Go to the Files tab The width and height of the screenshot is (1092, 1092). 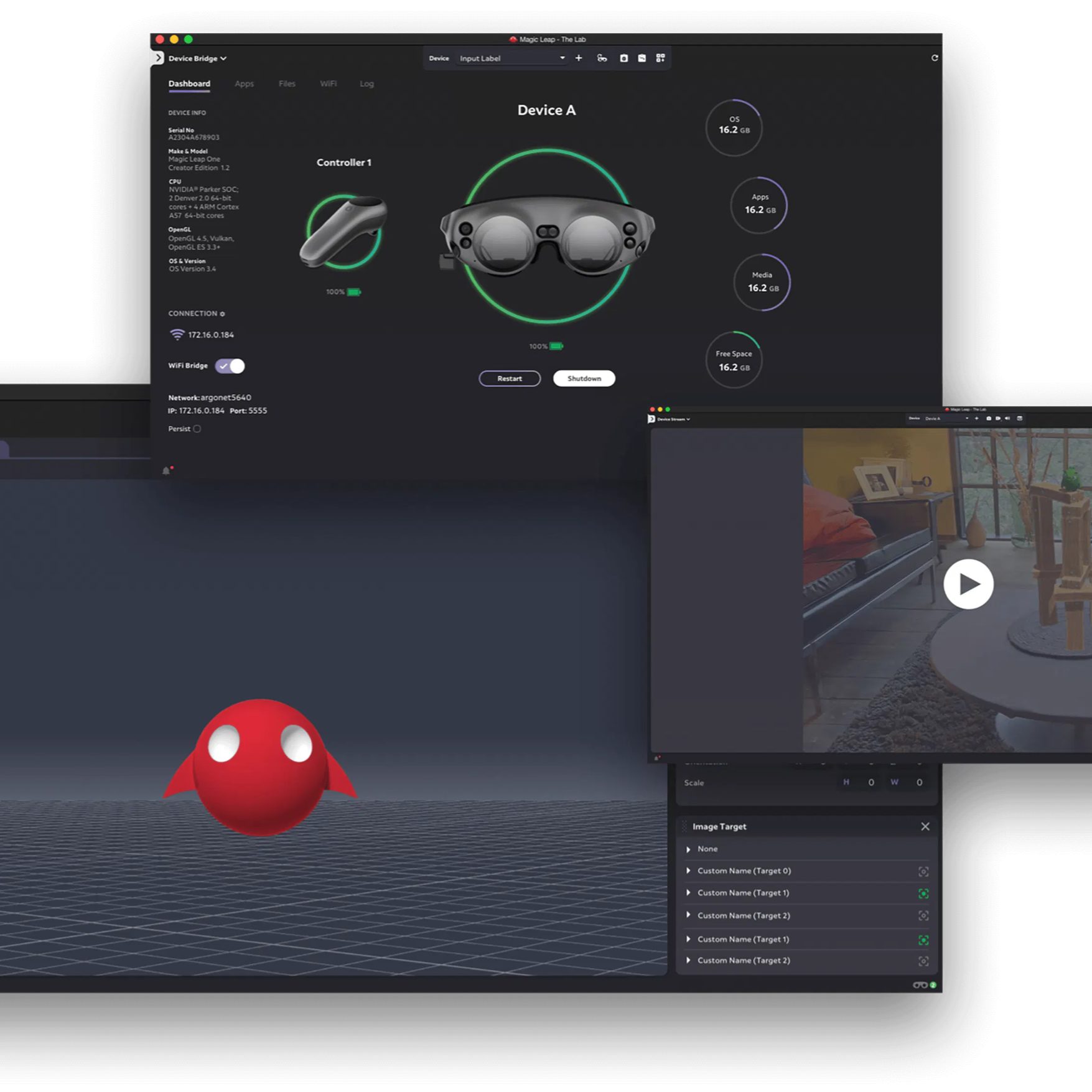click(287, 84)
